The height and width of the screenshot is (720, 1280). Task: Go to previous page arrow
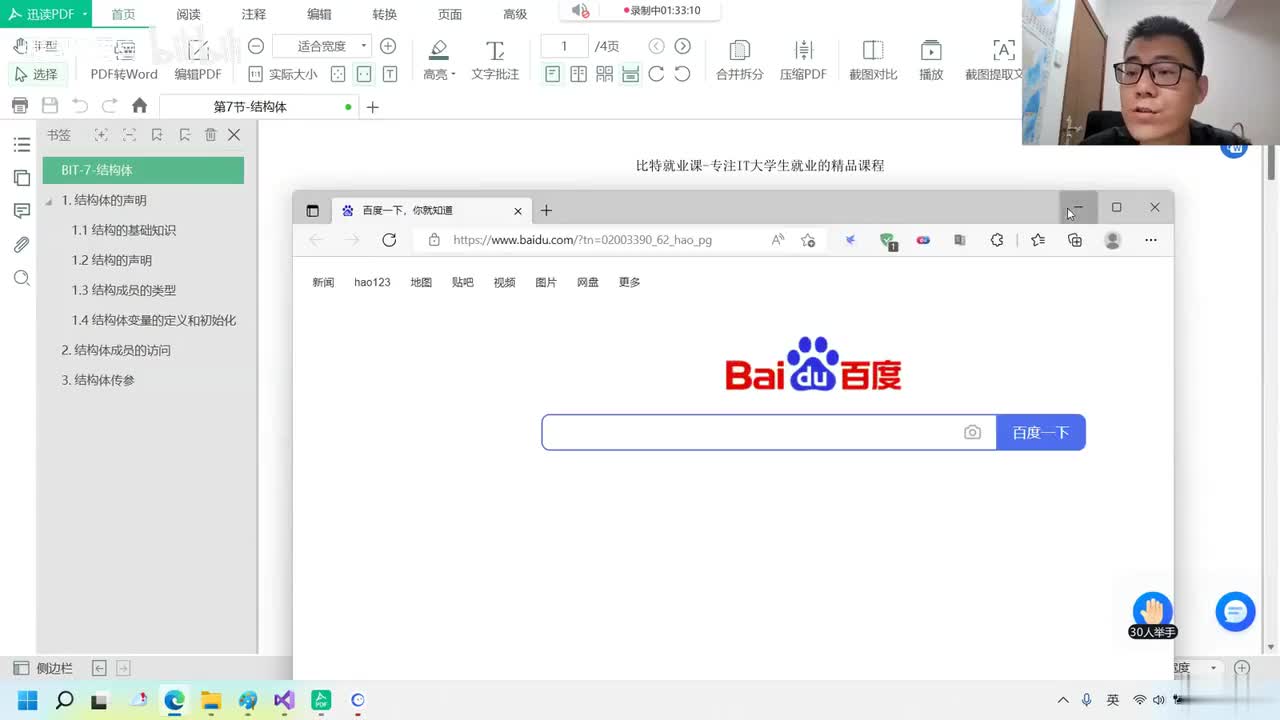pos(656,46)
